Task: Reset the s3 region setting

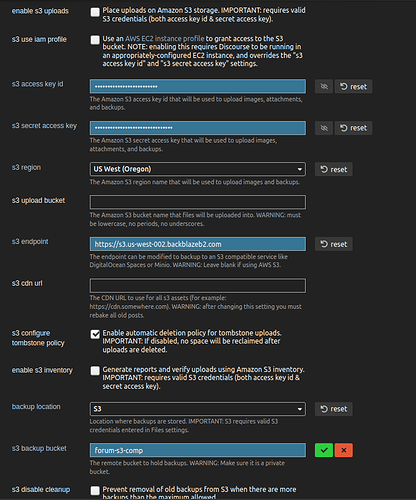Action: click(334, 169)
